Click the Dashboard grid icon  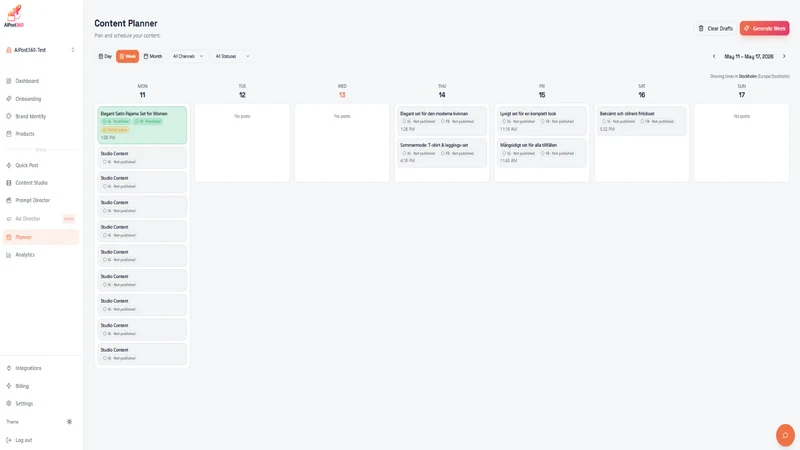[9, 81]
